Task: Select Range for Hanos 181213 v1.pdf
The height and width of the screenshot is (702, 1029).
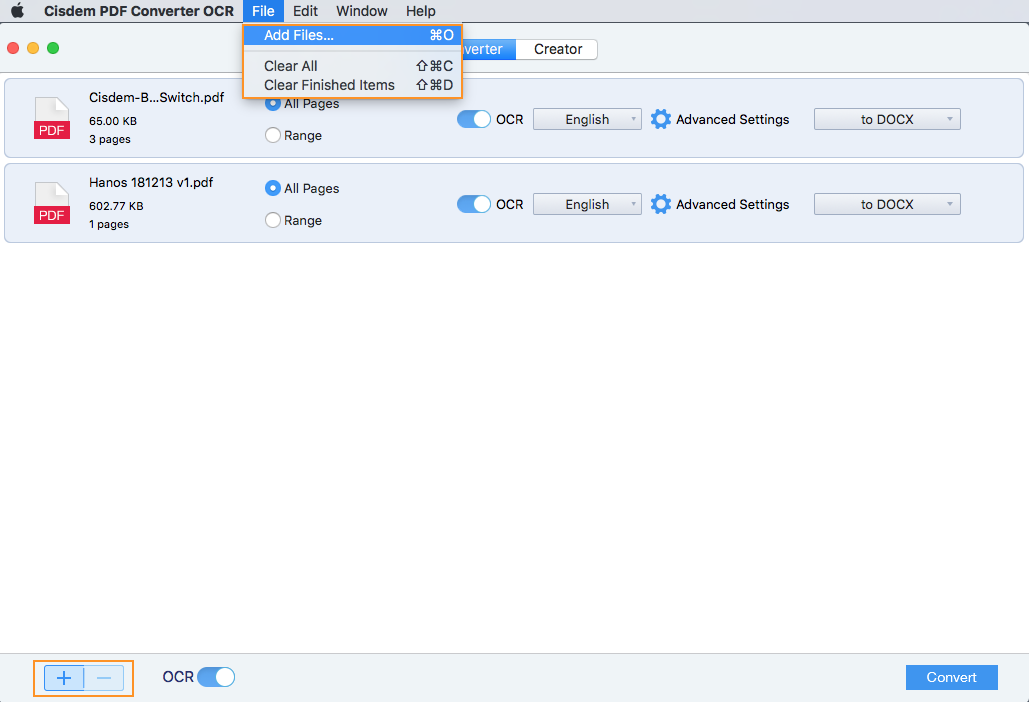Action: click(x=273, y=220)
